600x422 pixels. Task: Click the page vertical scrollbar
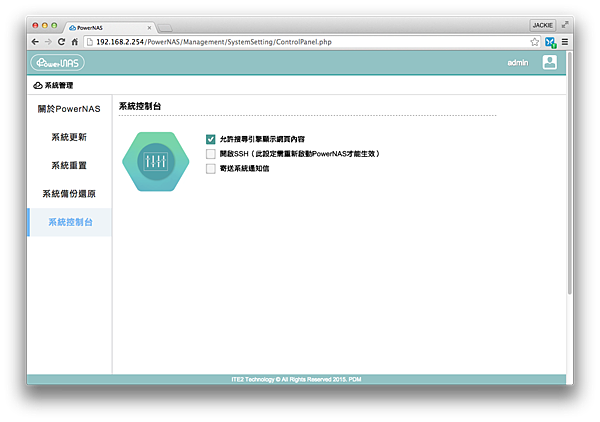click(569, 173)
